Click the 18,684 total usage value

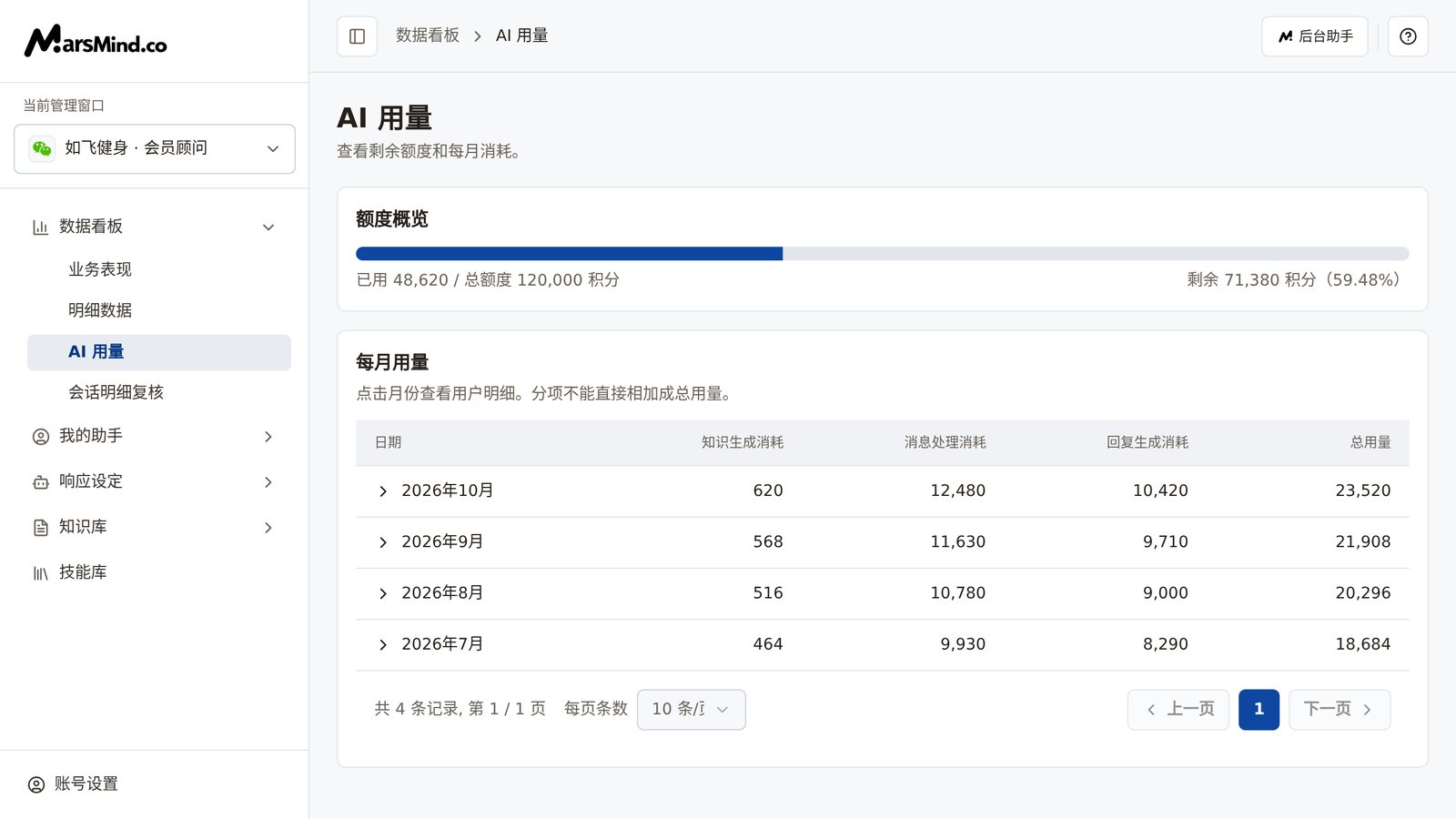coord(1363,643)
